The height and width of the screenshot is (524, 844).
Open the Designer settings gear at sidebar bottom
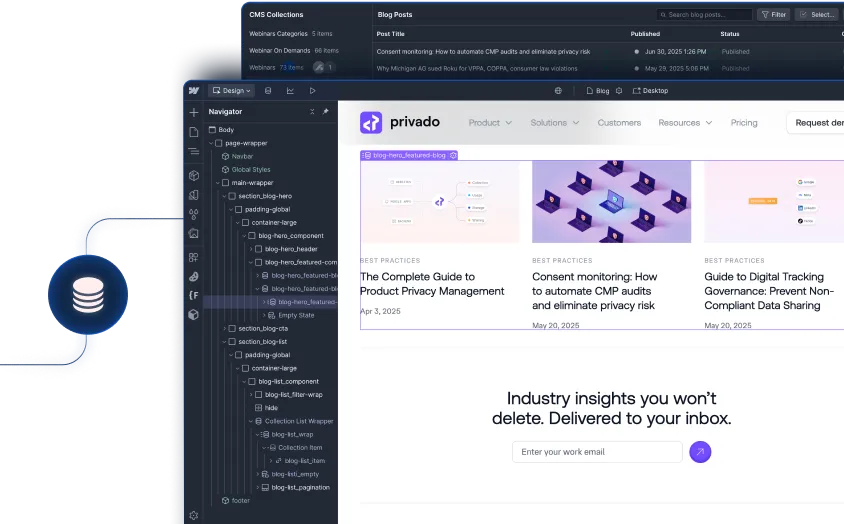194,515
